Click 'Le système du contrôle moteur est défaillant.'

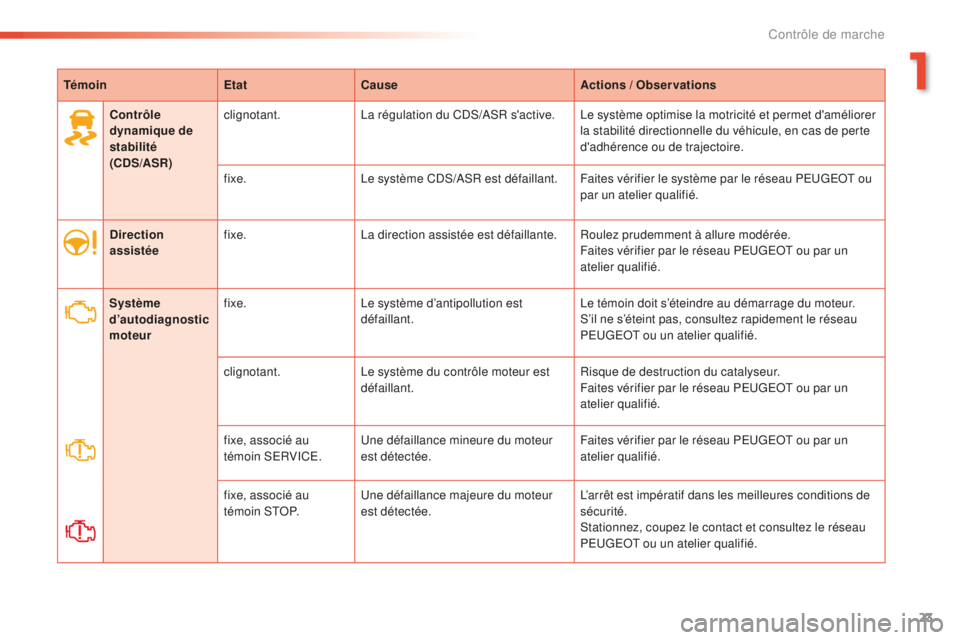[455, 380]
